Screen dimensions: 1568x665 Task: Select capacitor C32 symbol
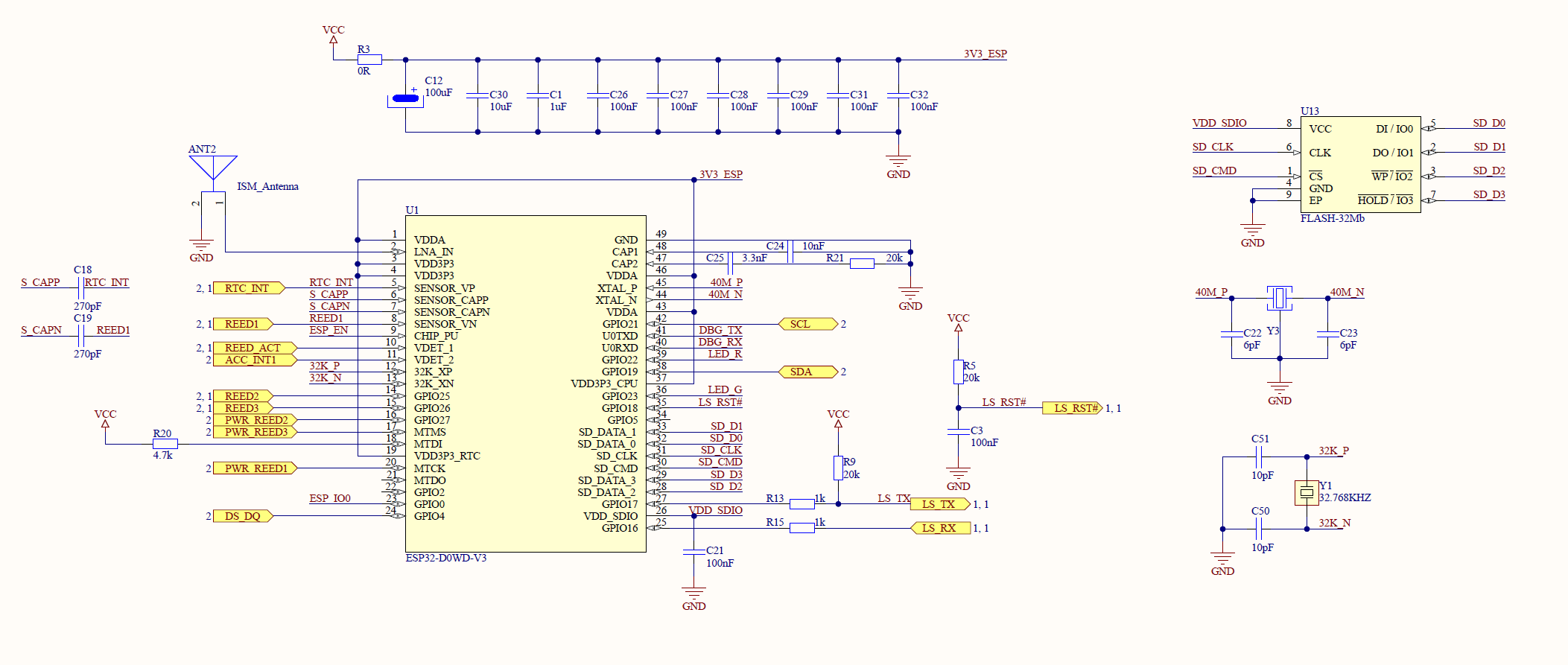click(898, 95)
